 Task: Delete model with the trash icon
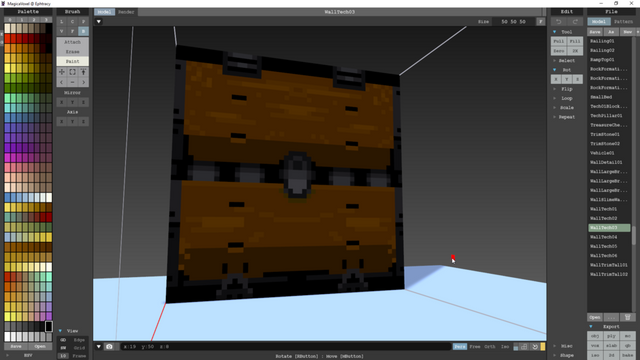coord(627,317)
